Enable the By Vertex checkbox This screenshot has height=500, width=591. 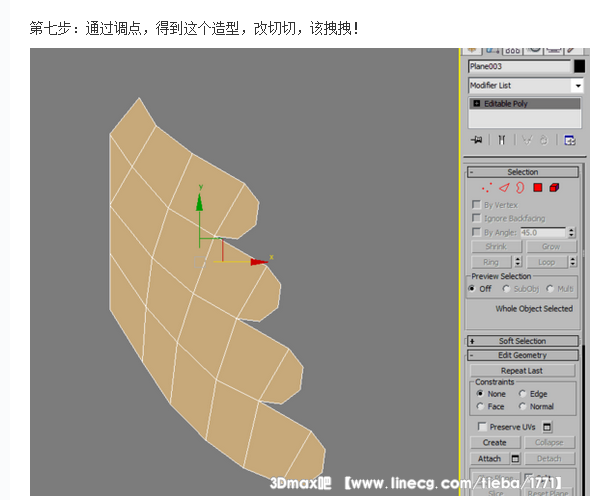point(476,204)
